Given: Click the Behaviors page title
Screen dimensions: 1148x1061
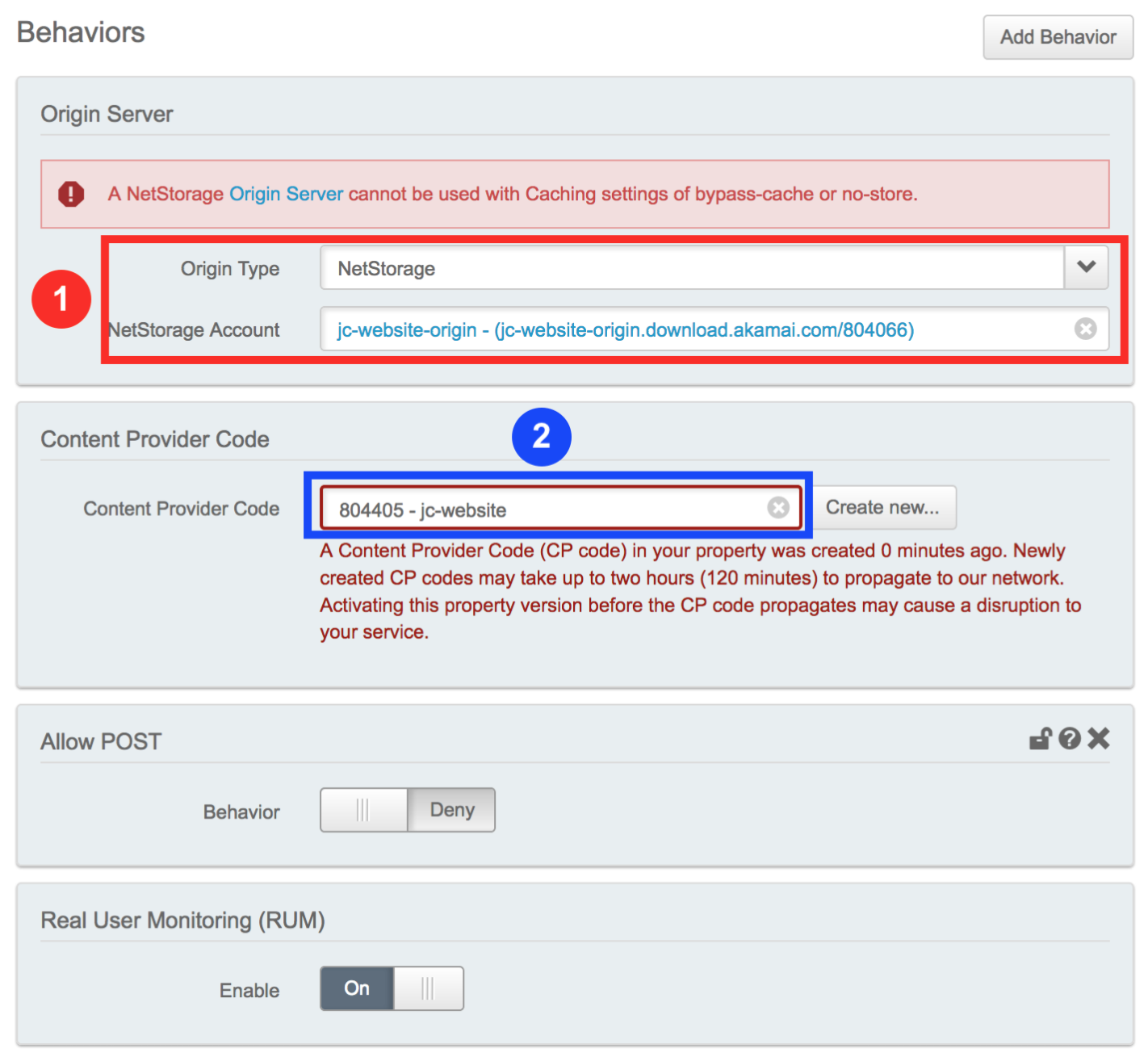Looking at the screenshot, I should [x=81, y=32].
